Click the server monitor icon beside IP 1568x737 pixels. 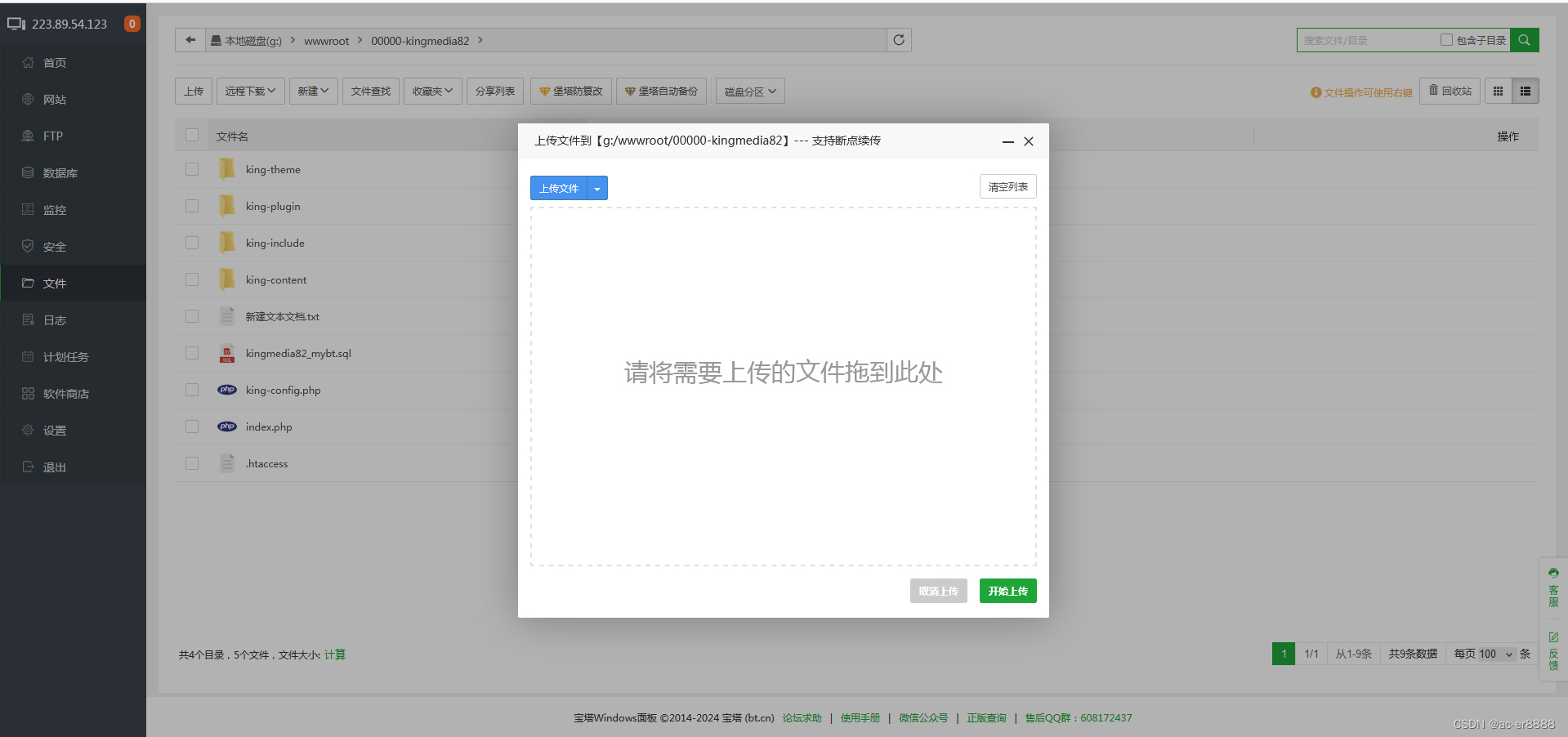[16, 24]
